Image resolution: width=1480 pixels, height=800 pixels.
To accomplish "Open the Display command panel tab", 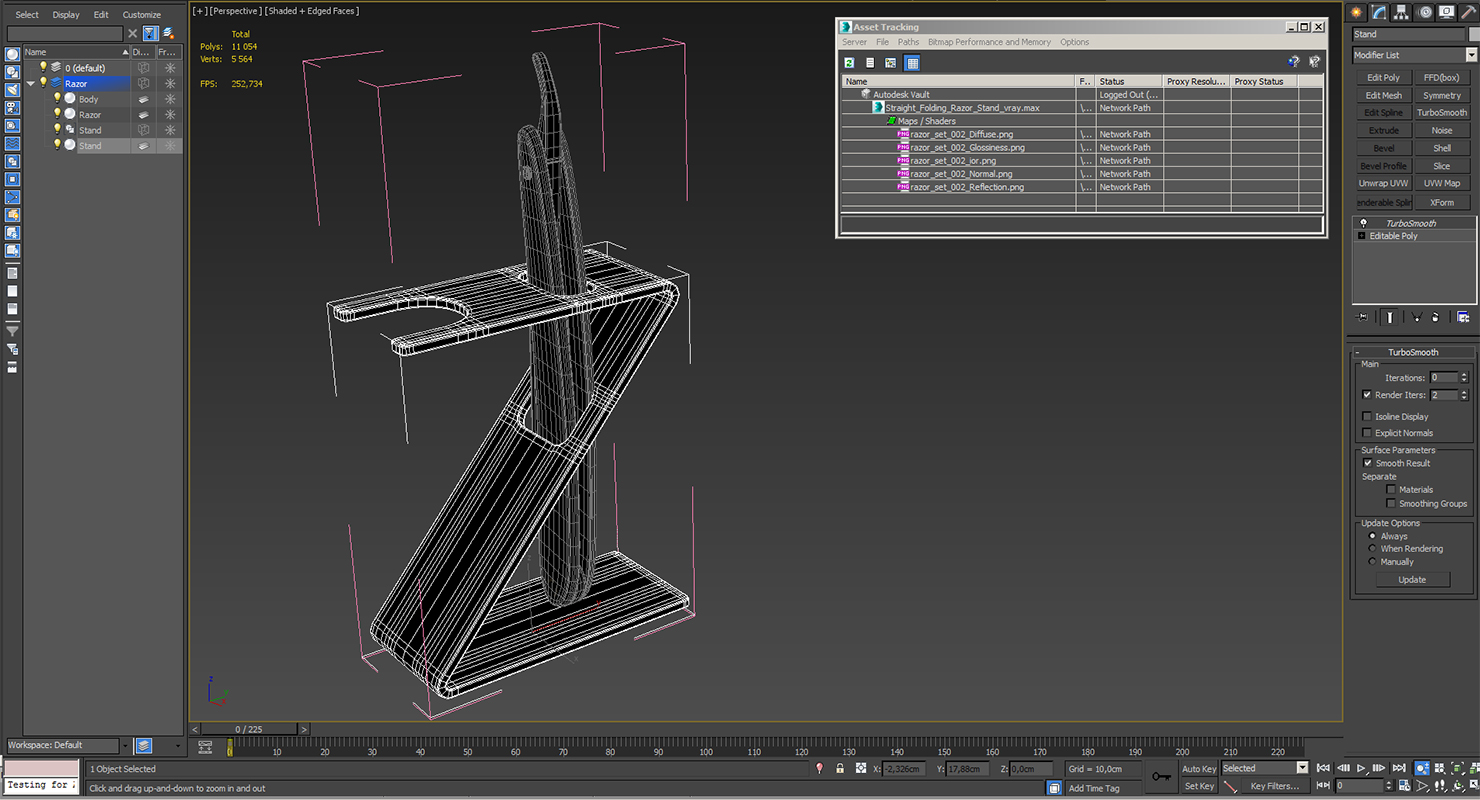I will click(1447, 12).
